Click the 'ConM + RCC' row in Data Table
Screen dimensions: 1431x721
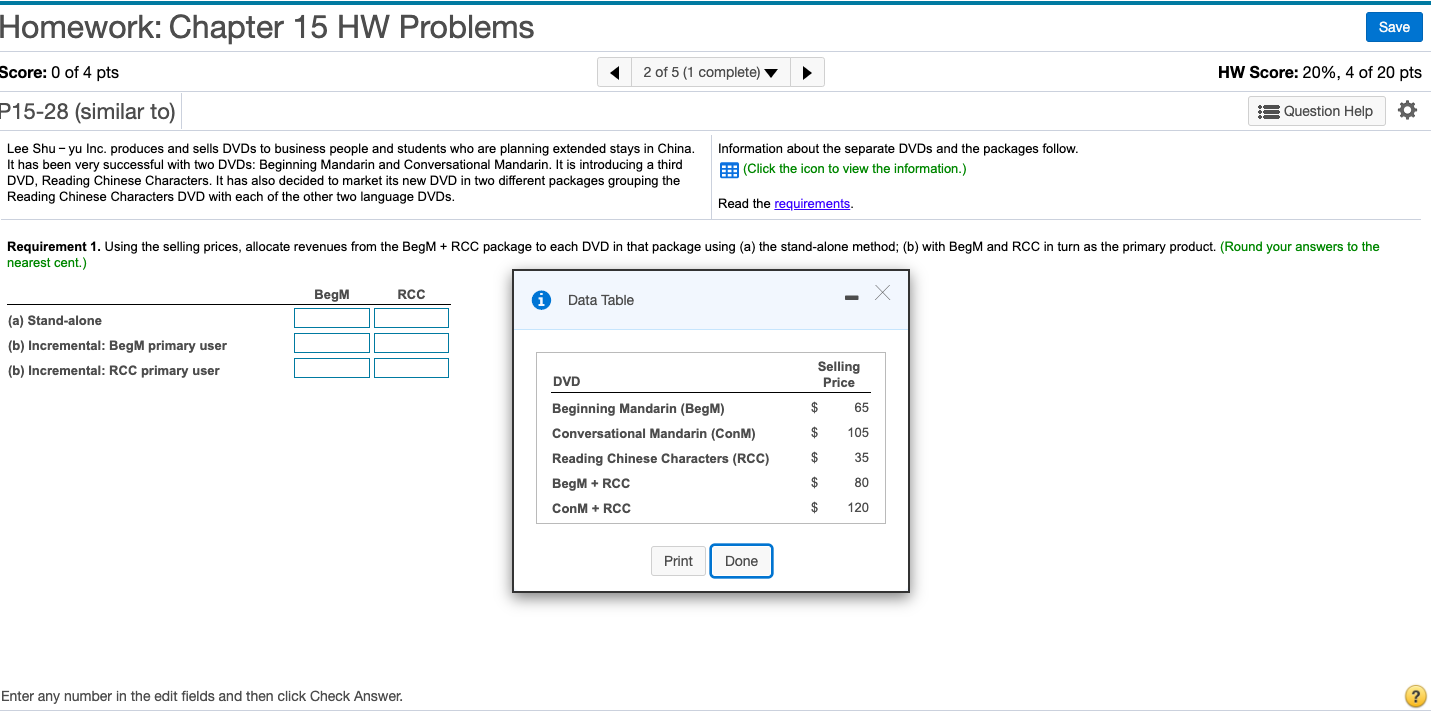click(x=711, y=508)
